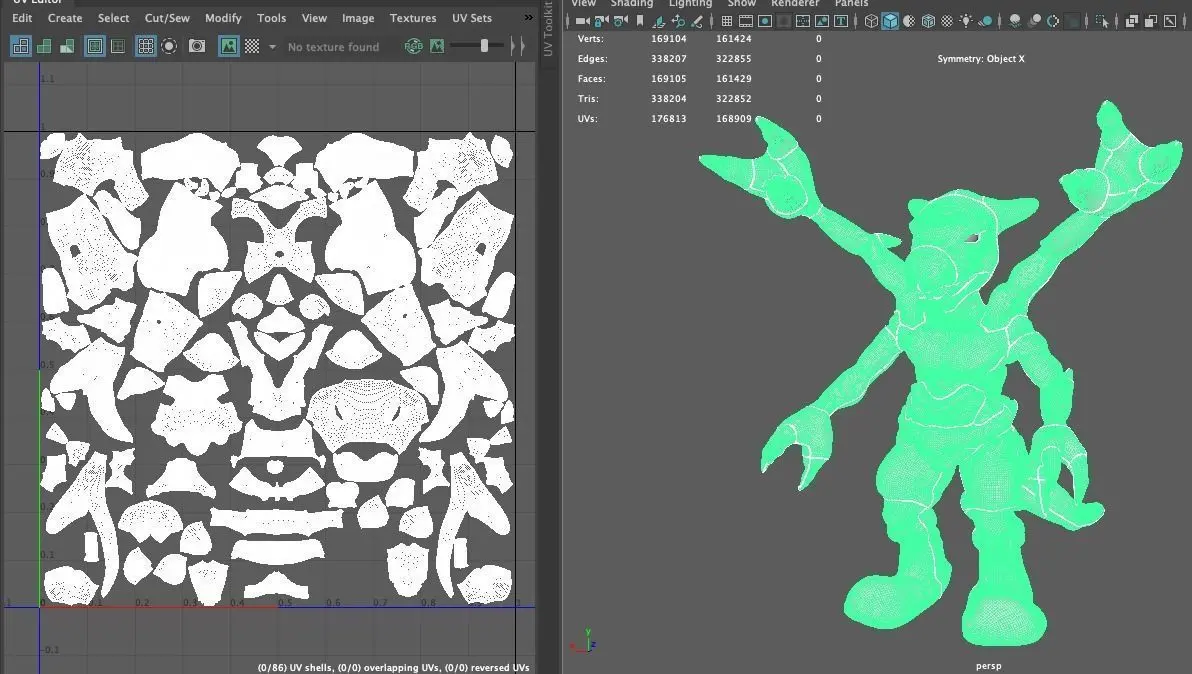Viewport: 1192px width, 674px height.
Task: Adjust the image dimming slider handle
Action: (x=484, y=46)
